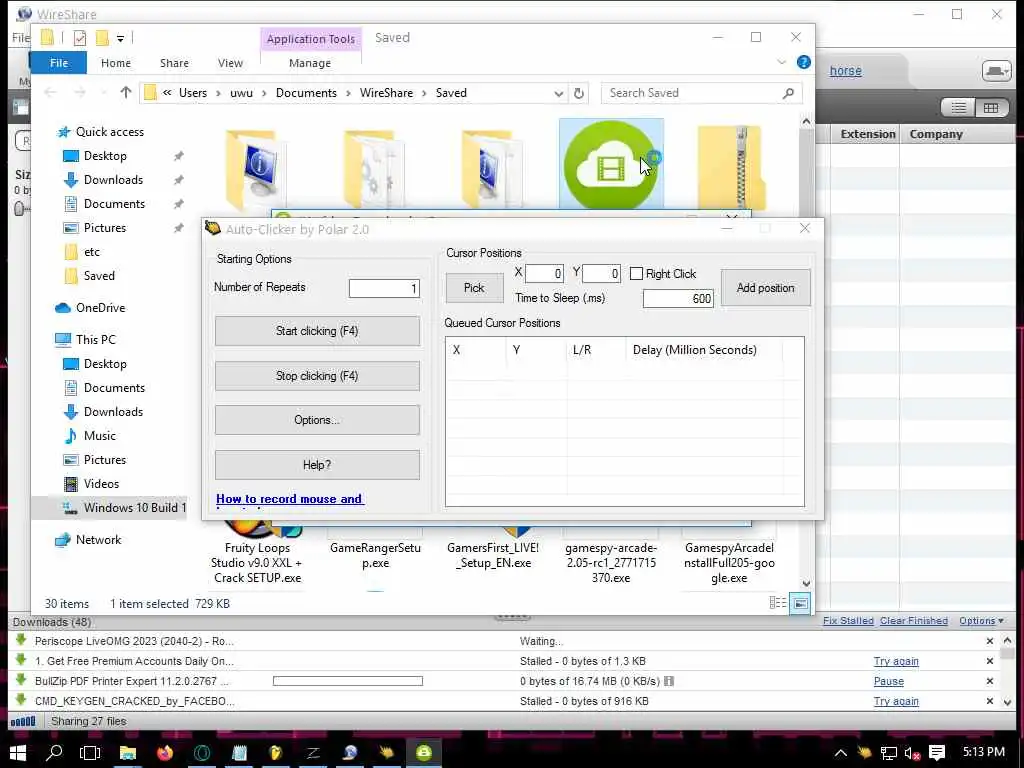
Task: Switch Explorer to details view icon
Action: tap(777, 604)
